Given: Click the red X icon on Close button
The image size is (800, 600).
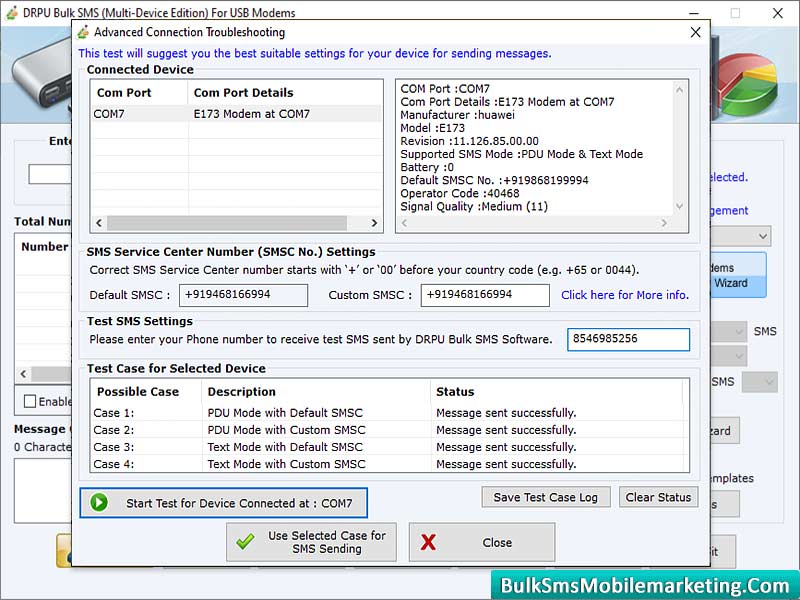Looking at the screenshot, I should [x=428, y=542].
